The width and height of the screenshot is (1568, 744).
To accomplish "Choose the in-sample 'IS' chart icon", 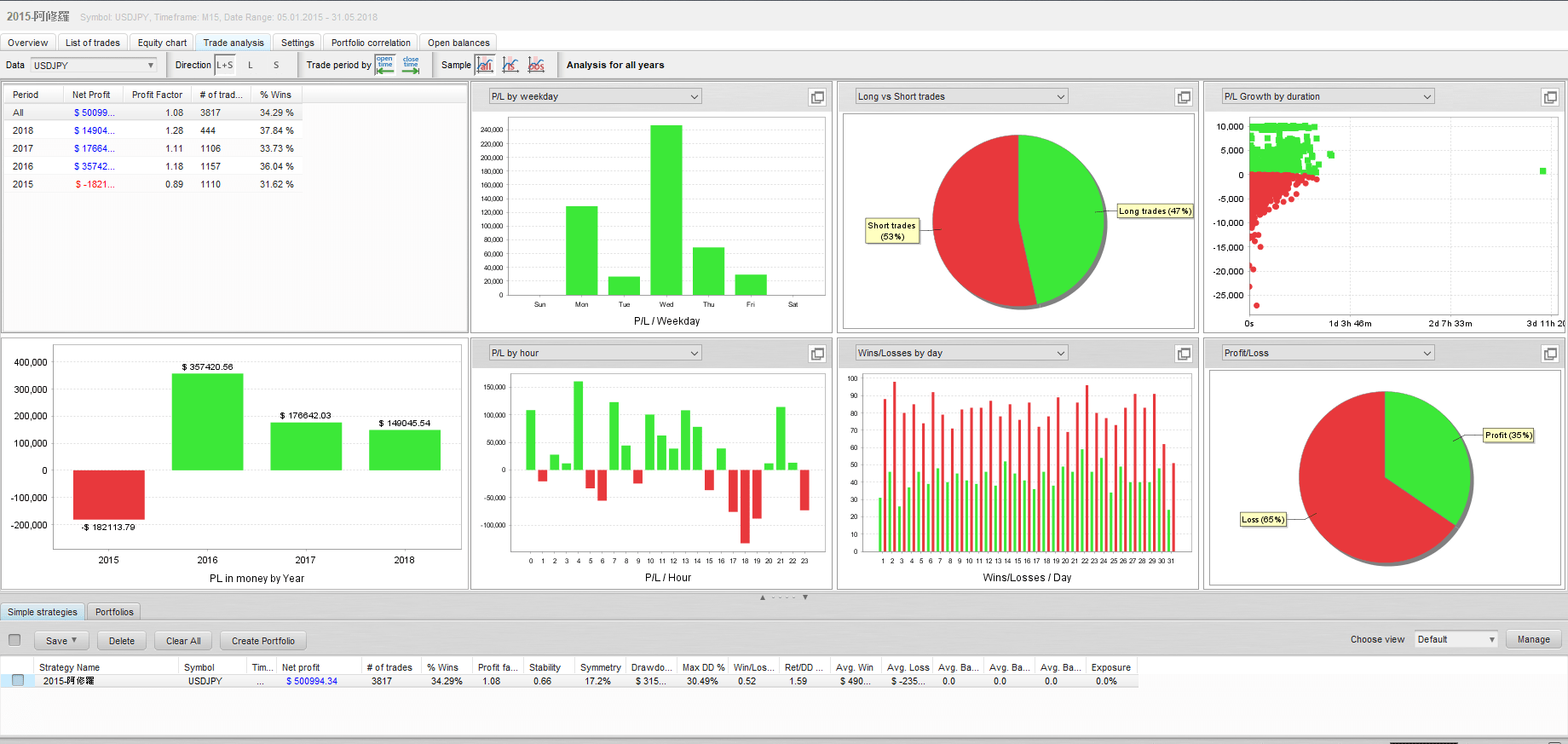I will click(x=510, y=65).
